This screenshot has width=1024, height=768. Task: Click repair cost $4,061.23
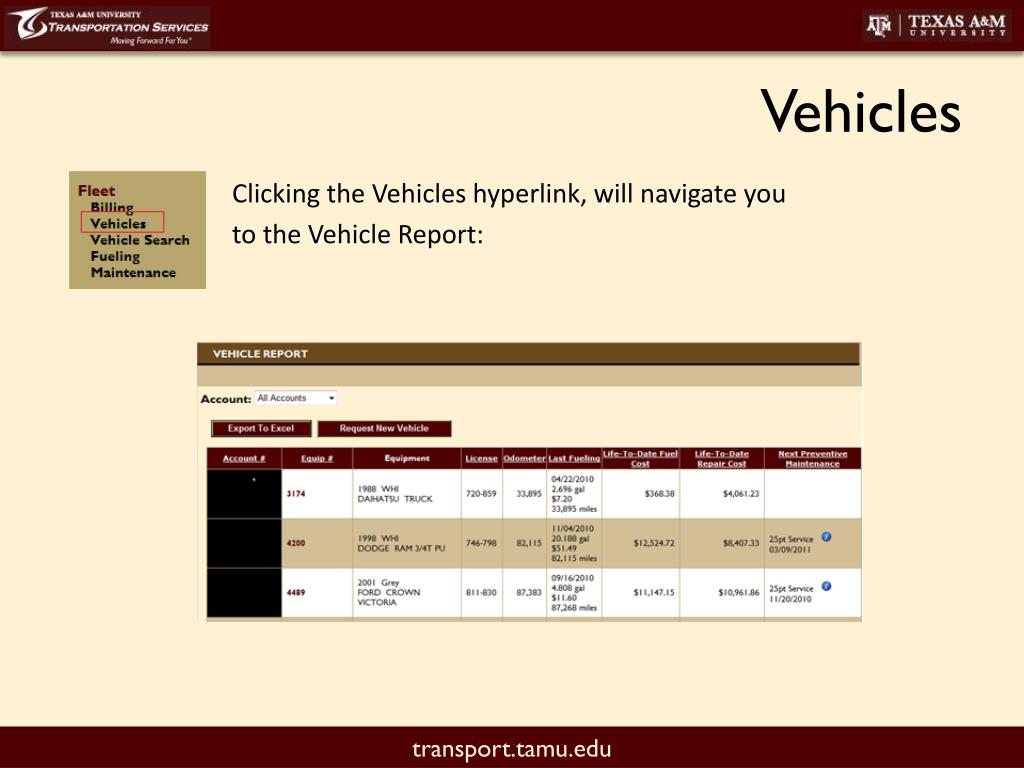click(741, 494)
